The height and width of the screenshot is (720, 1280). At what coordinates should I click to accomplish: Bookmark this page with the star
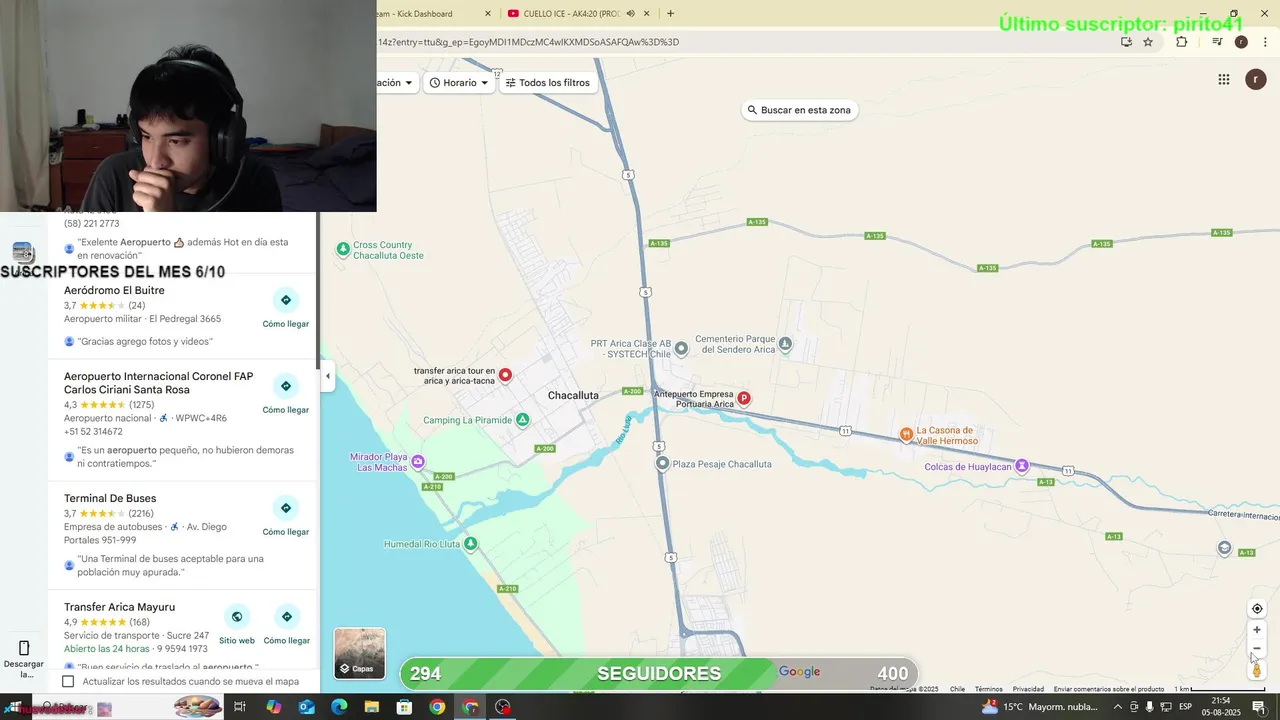(x=1148, y=42)
